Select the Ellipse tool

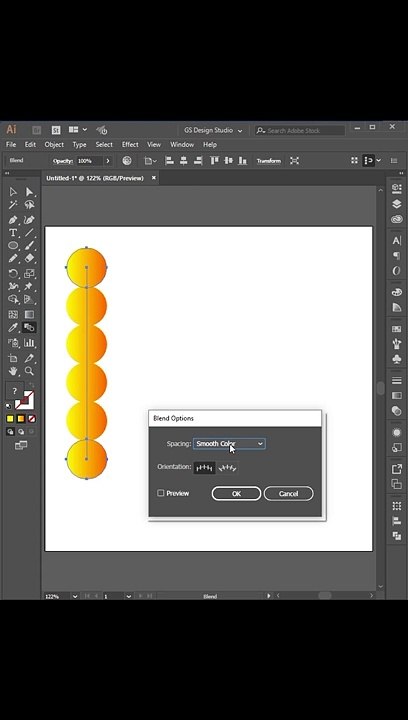tap(13, 246)
